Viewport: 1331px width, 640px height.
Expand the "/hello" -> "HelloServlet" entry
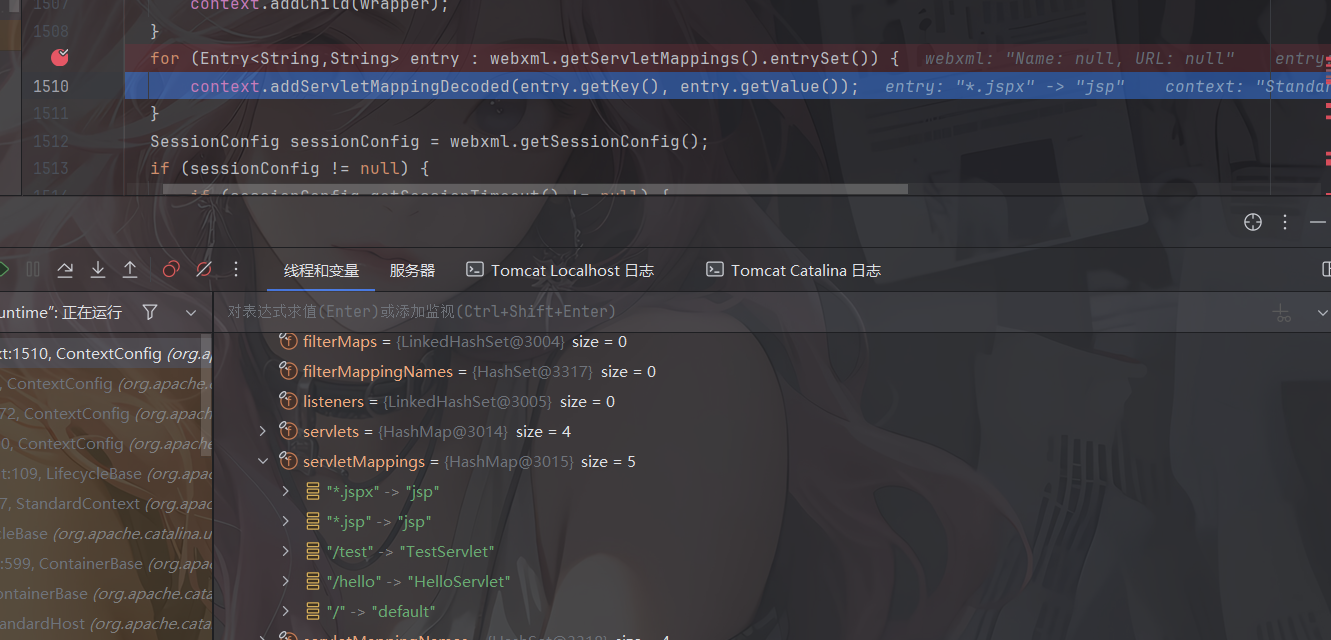(x=286, y=581)
